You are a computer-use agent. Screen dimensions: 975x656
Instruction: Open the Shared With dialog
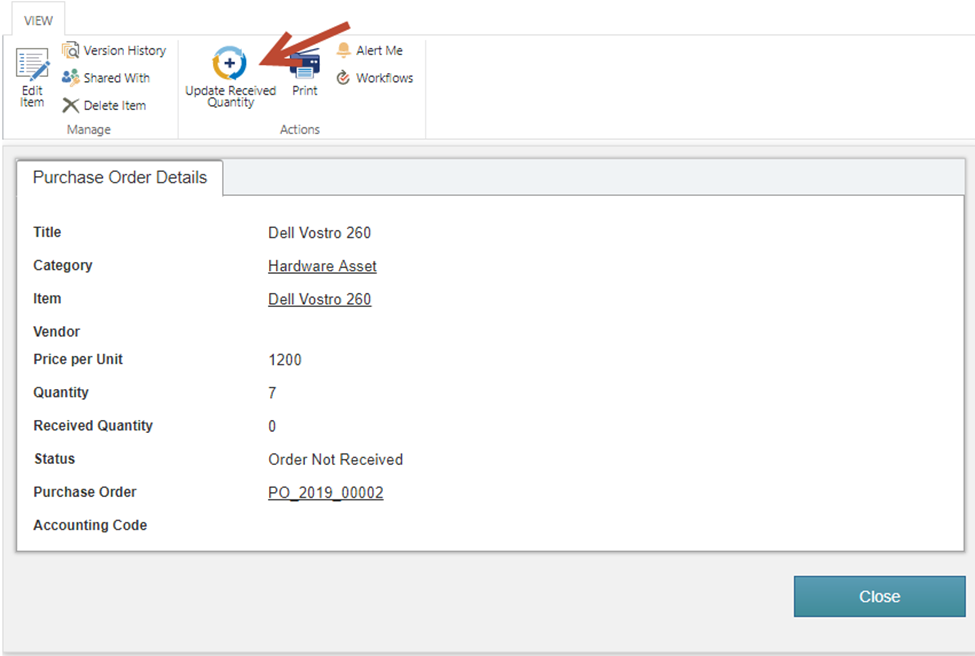105,78
